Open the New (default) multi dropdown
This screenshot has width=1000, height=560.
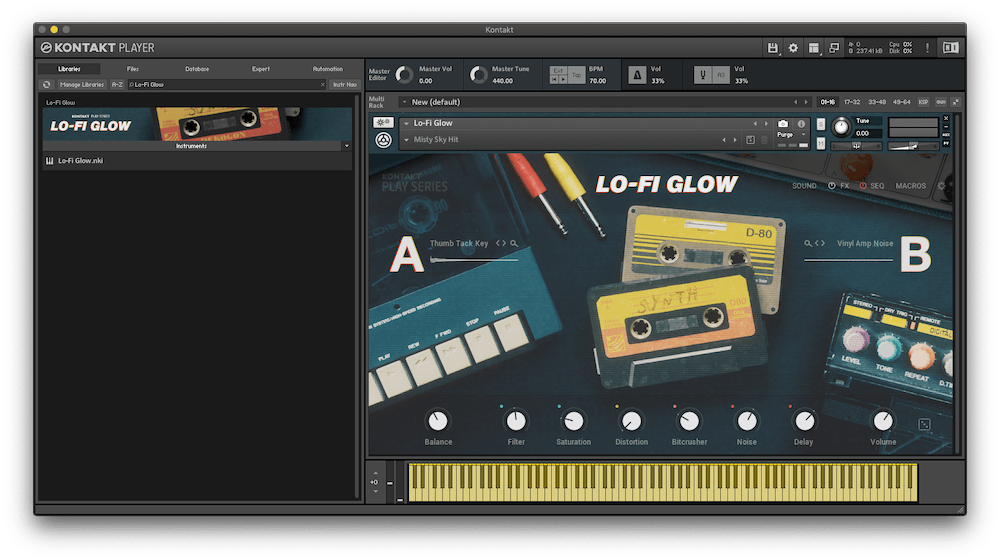tap(404, 102)
